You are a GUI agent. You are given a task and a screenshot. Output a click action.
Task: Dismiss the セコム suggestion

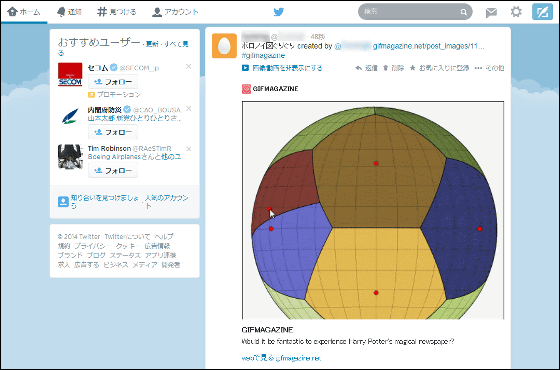[x=189, y=66]
